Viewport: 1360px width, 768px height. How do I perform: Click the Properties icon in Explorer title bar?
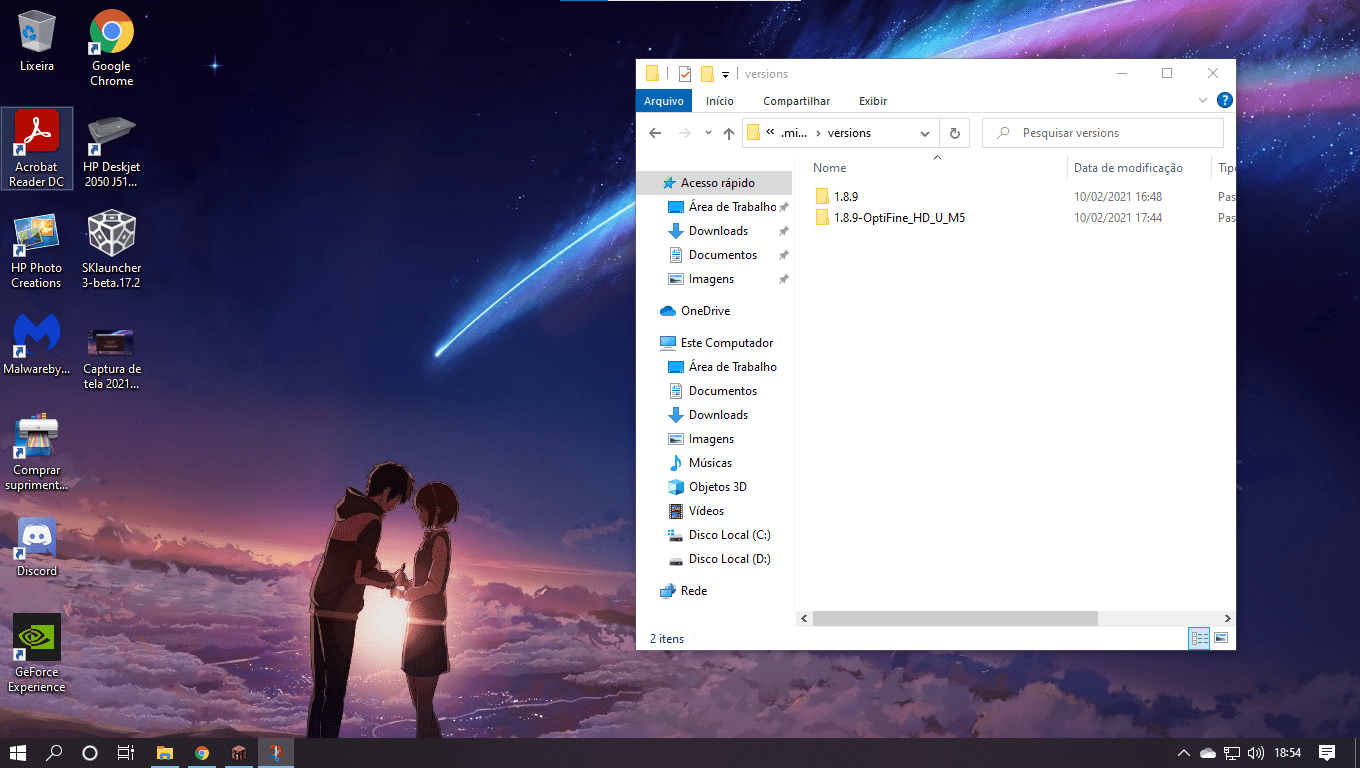(685, 74)
